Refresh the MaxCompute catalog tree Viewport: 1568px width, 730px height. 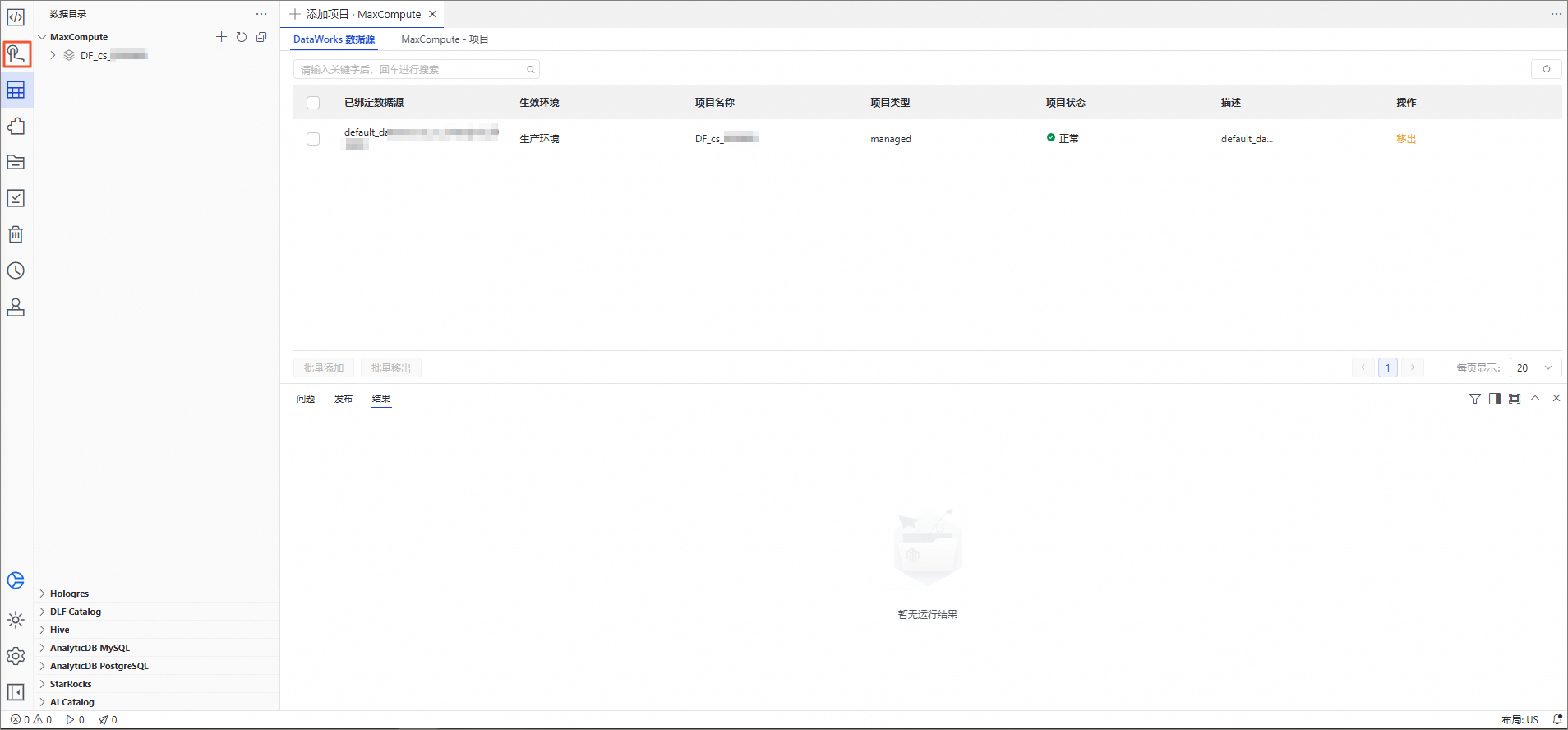pyautogui.click(x=242, y=37)
